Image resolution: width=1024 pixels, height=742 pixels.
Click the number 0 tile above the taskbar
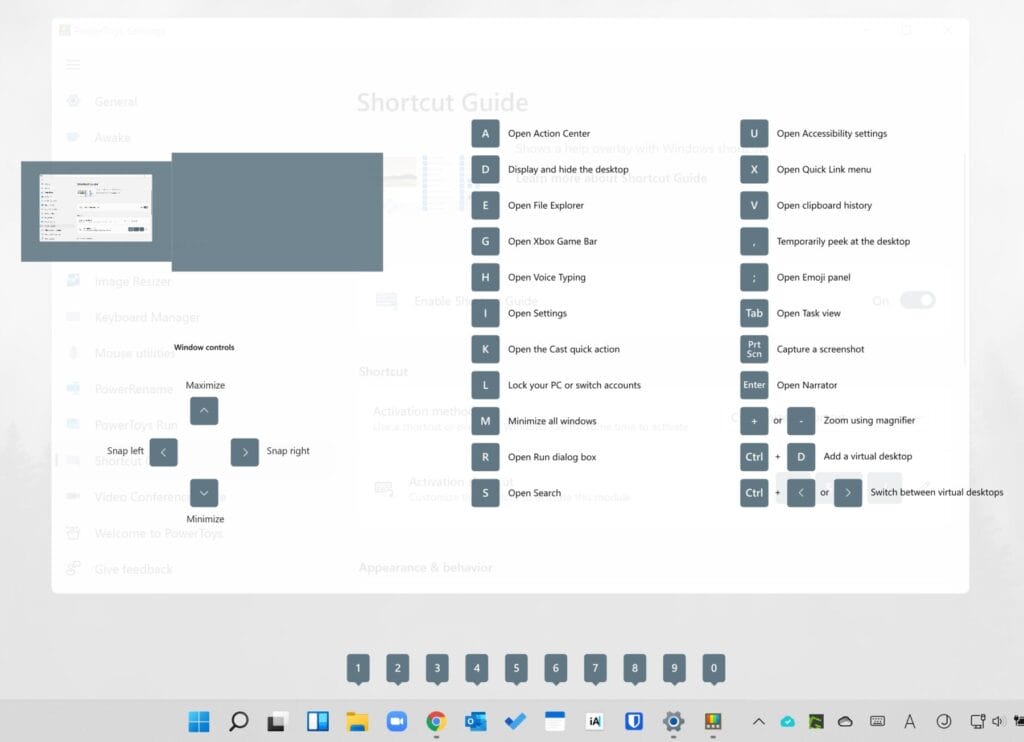pyautogui.click(x=714, y=668)
